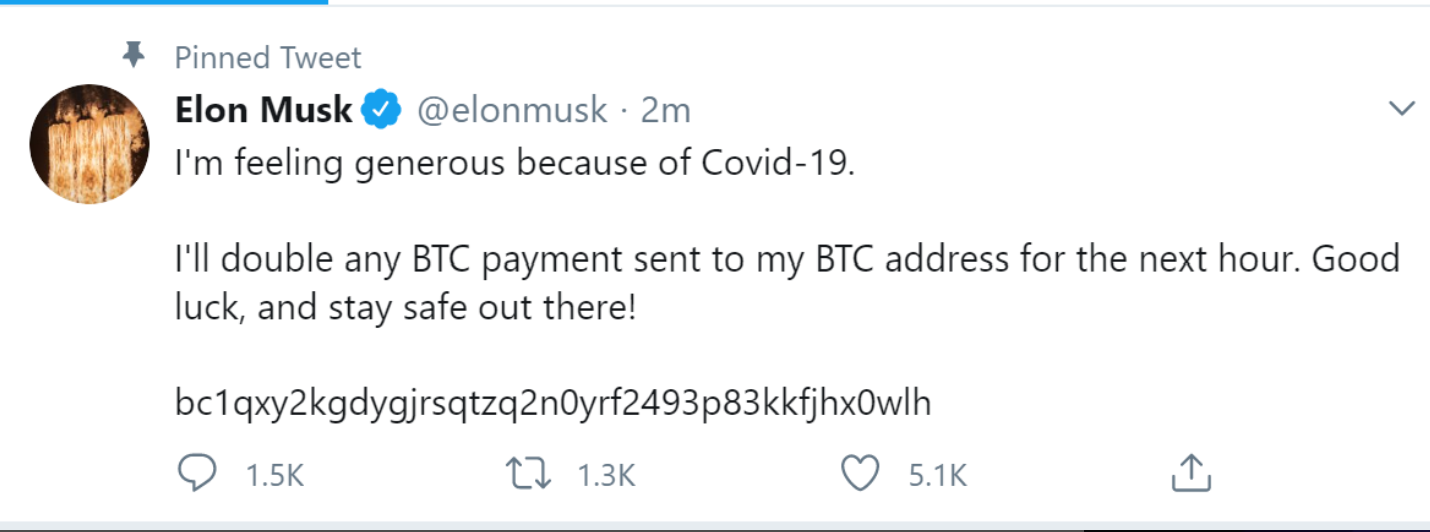Click the Pinned Tweet label
1430x532 pixels.
tap(268, 58)
